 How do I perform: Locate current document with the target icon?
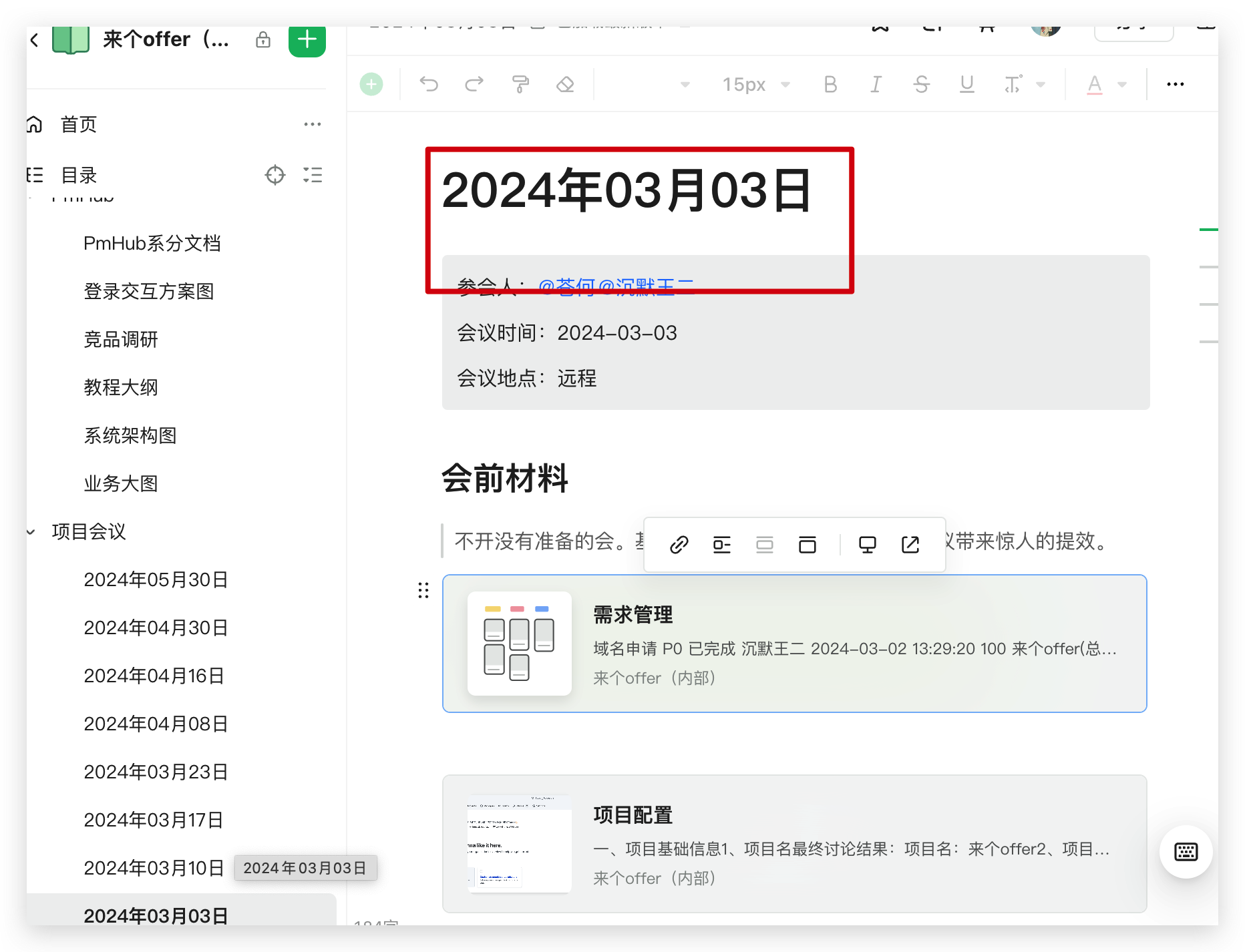point(275,175)
